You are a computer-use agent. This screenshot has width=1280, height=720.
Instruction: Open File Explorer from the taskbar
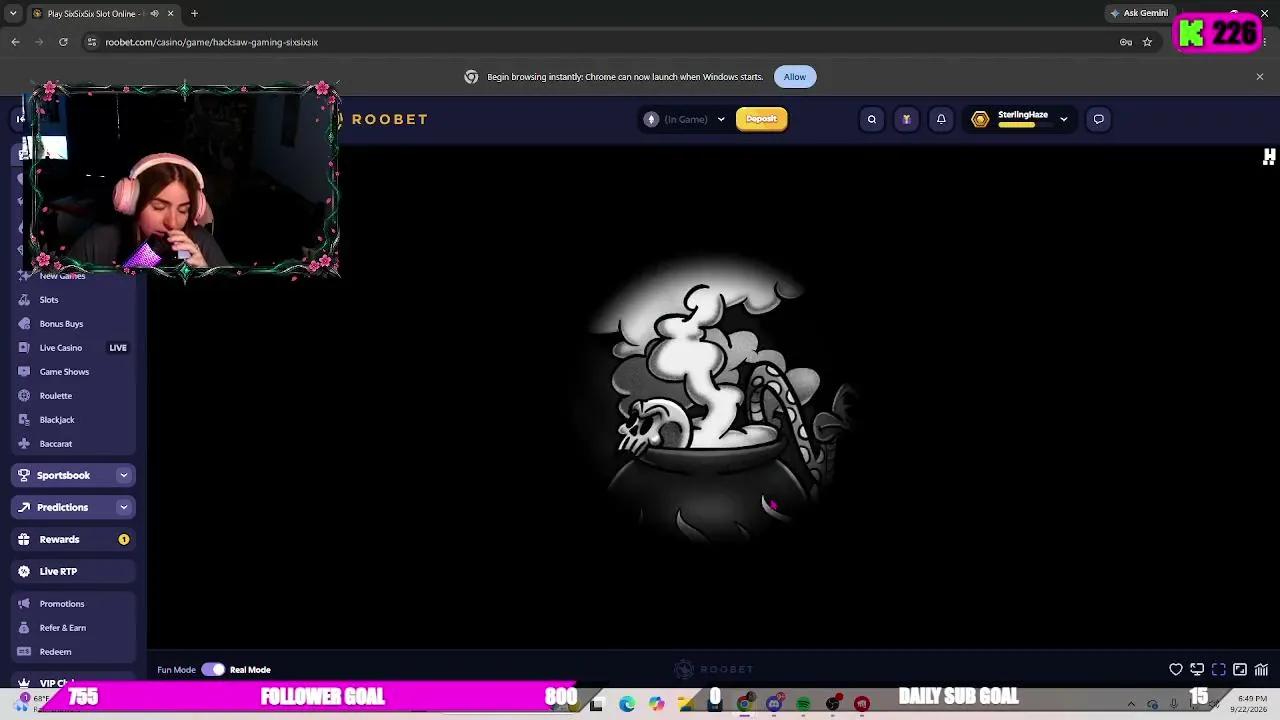click(x=685, y=704)
